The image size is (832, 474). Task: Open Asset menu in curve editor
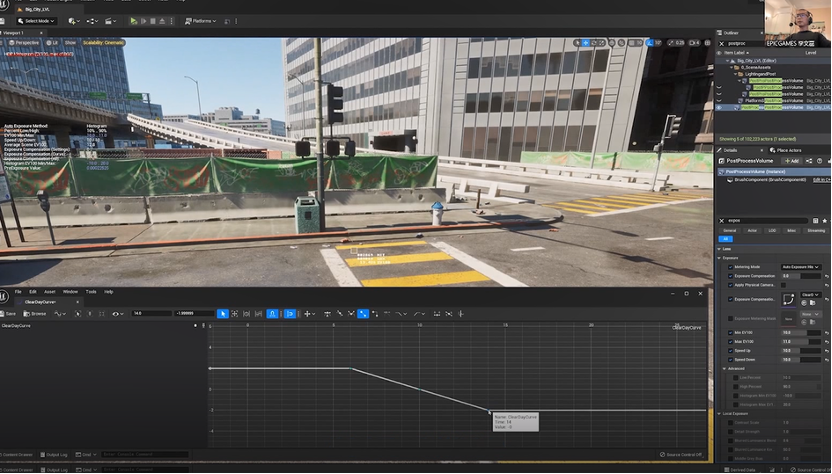click(x=49, y=291)
